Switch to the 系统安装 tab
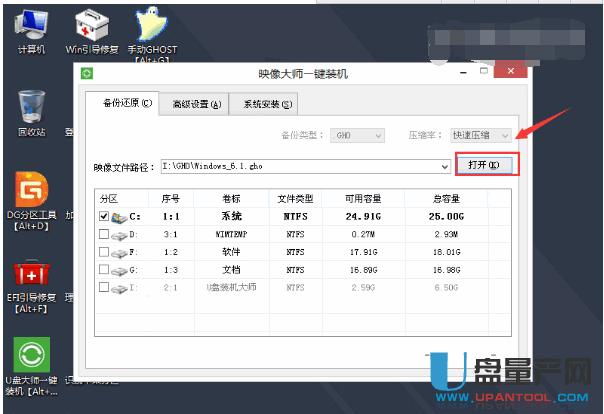 [262, 103]
